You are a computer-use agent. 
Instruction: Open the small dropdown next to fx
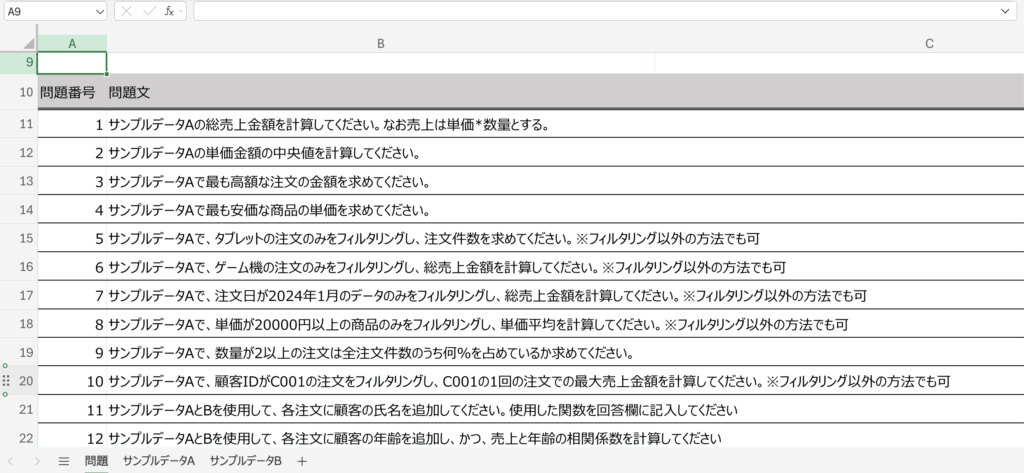(x=181, y=10)
